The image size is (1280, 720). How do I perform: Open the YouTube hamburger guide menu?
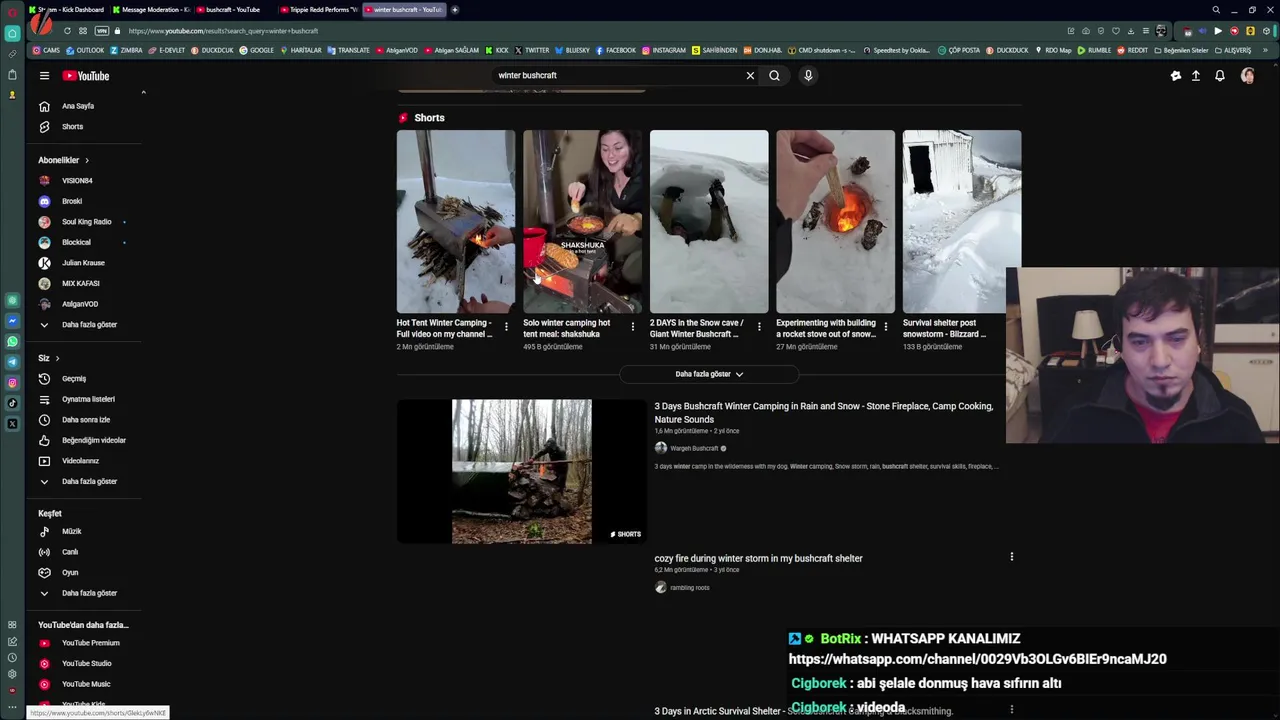44,76
